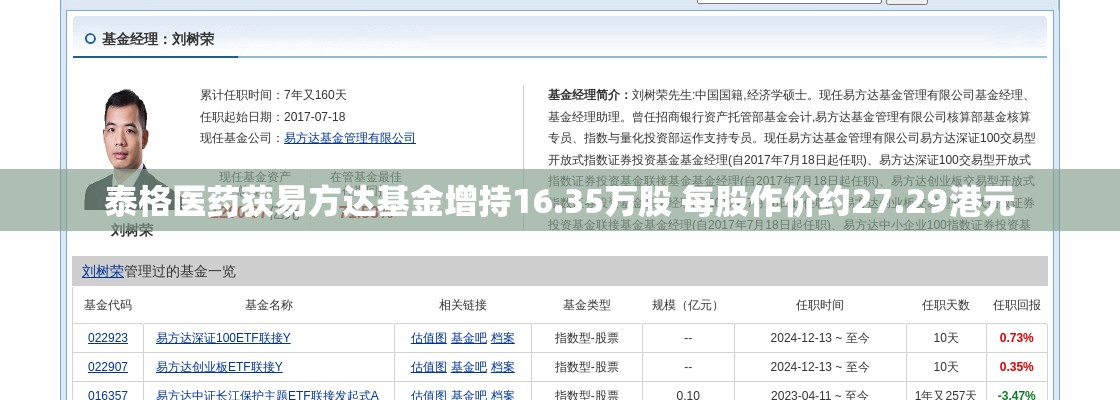
Task: Click the 0.10 fund size cell
Action: pyautogui.click(x=688, y=395)
